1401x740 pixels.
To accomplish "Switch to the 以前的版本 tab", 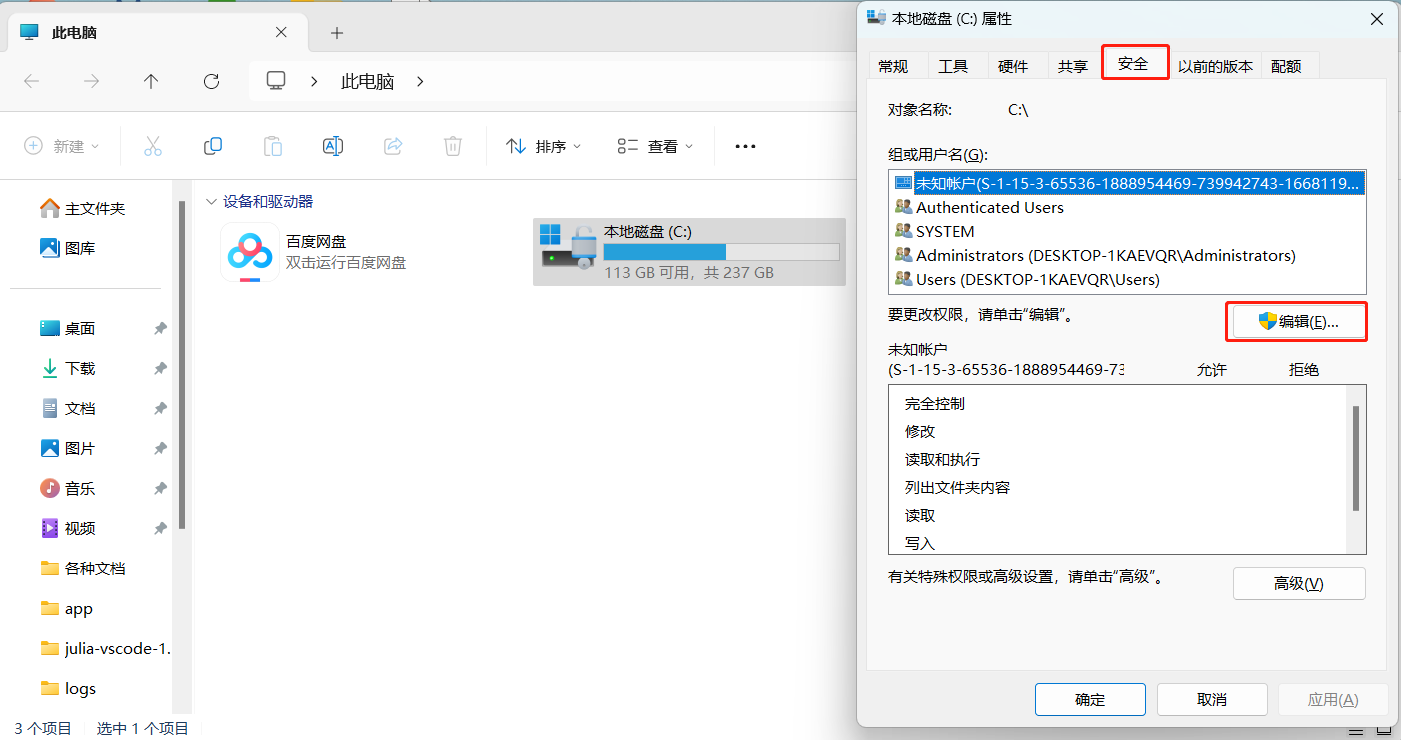I will click(x=1214, y=66).
